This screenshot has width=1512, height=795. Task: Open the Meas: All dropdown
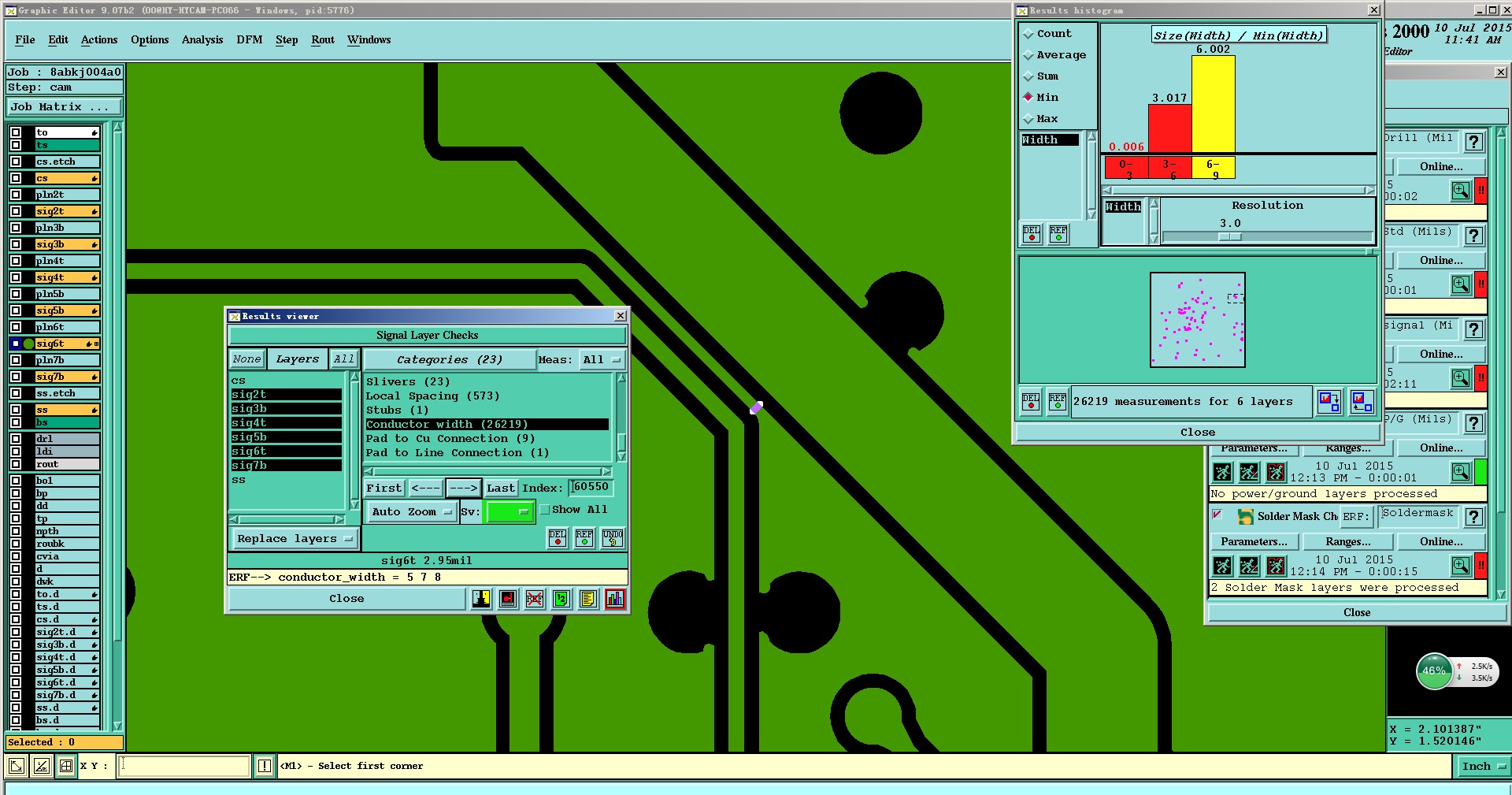(x=602, y=360)
